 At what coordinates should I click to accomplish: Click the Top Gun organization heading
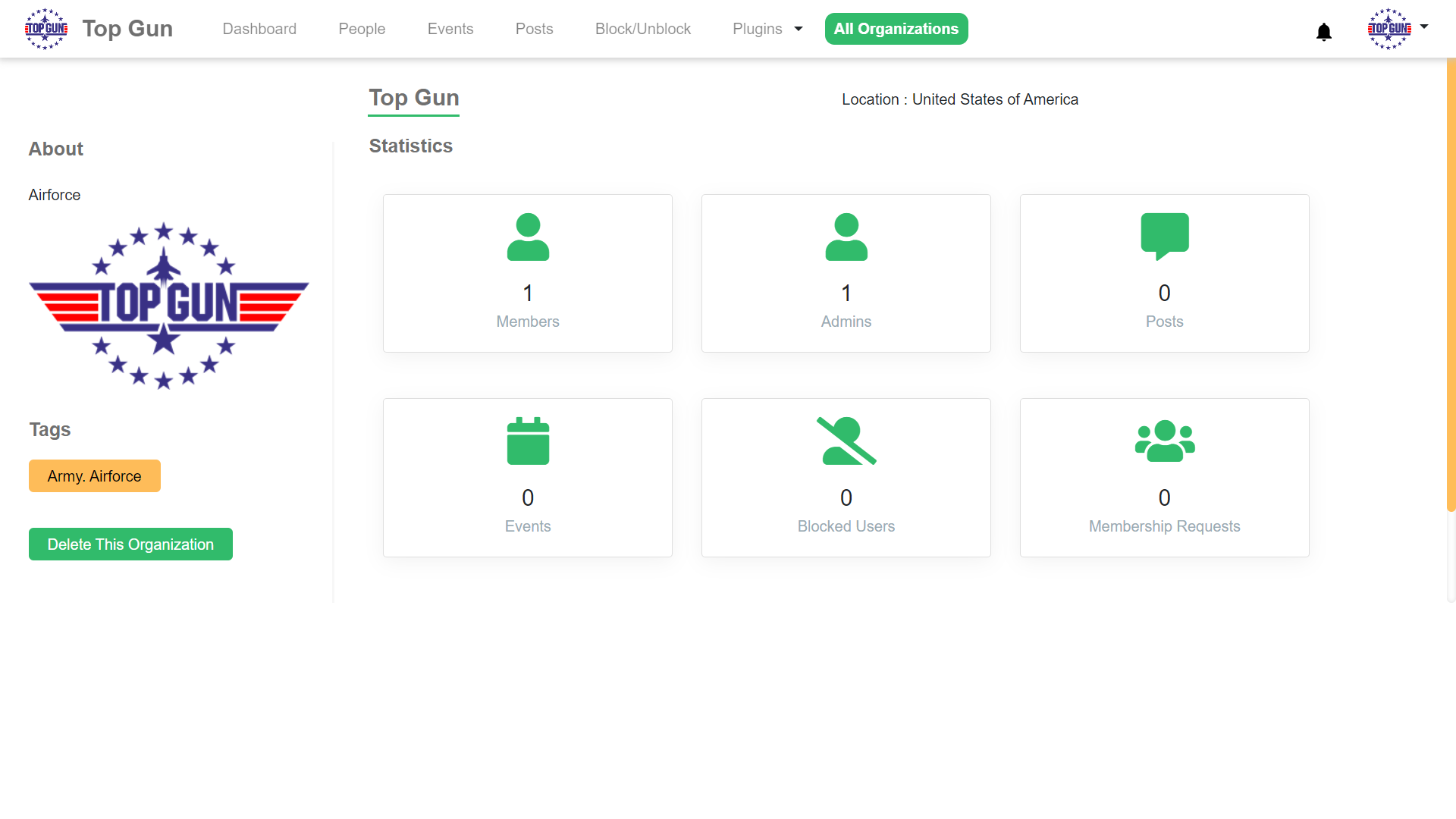414,98
